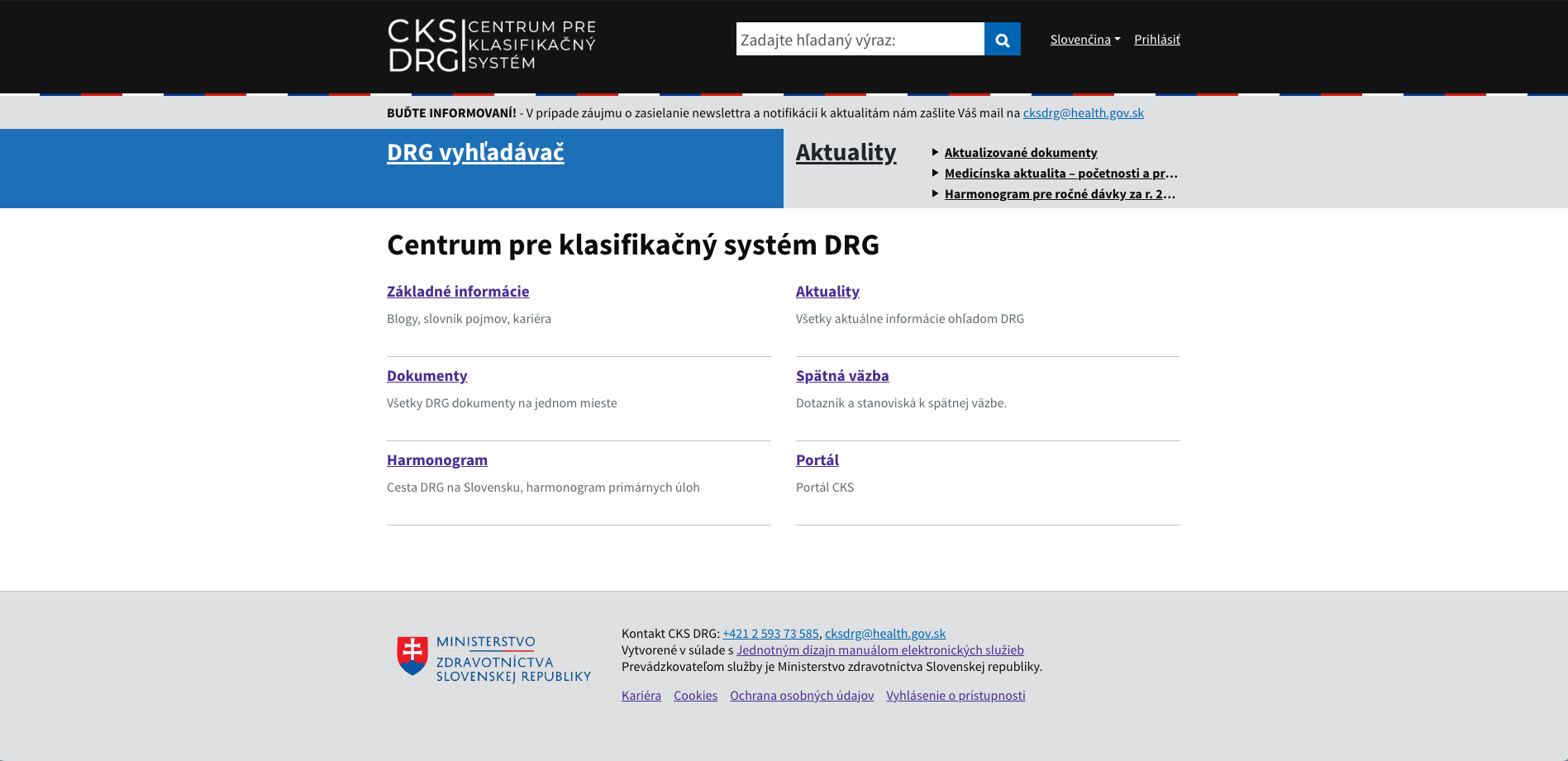
Task: Open 'Jednotným dizajn manuálom elektronických služieb' link
Action: coord(880,649)
